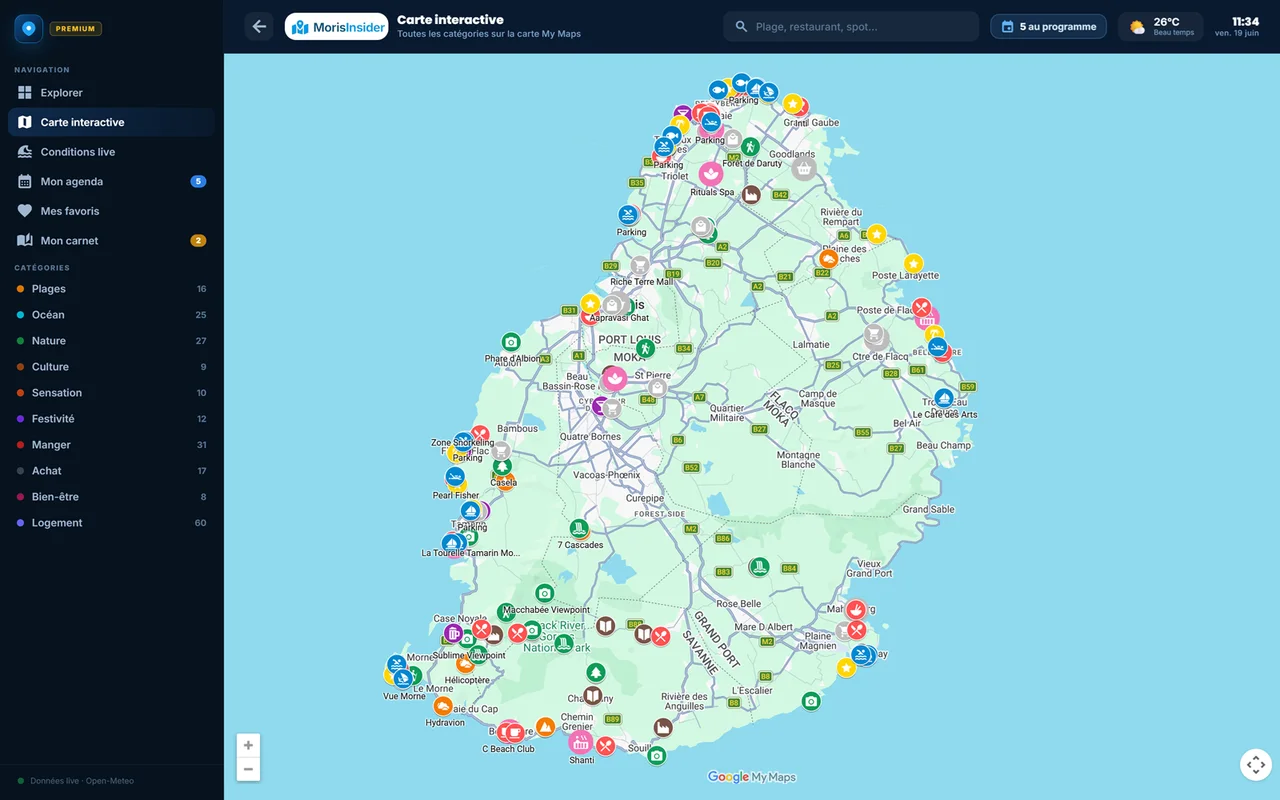Go to Mon agenda

(111, 182)
